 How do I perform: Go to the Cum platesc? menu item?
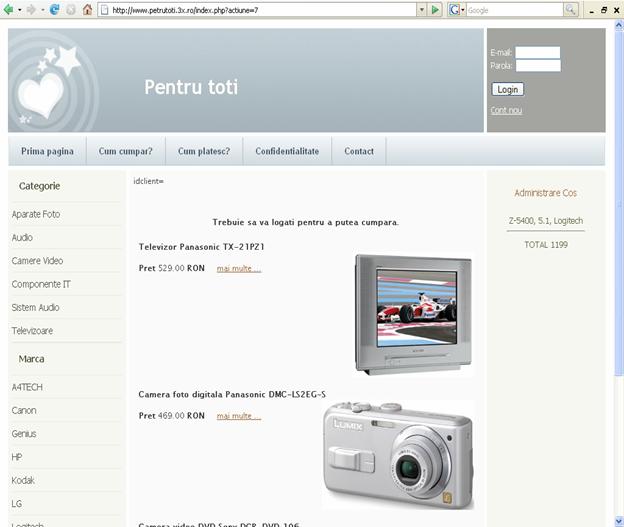pos(204,151)
